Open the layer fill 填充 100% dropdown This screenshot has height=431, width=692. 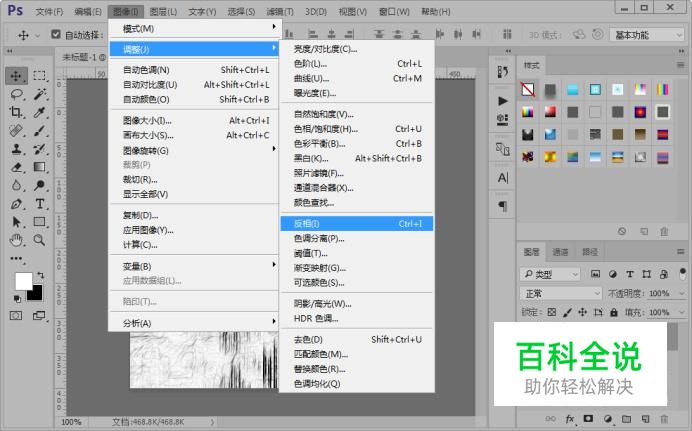pyautogui.click(x=681, y=312)
